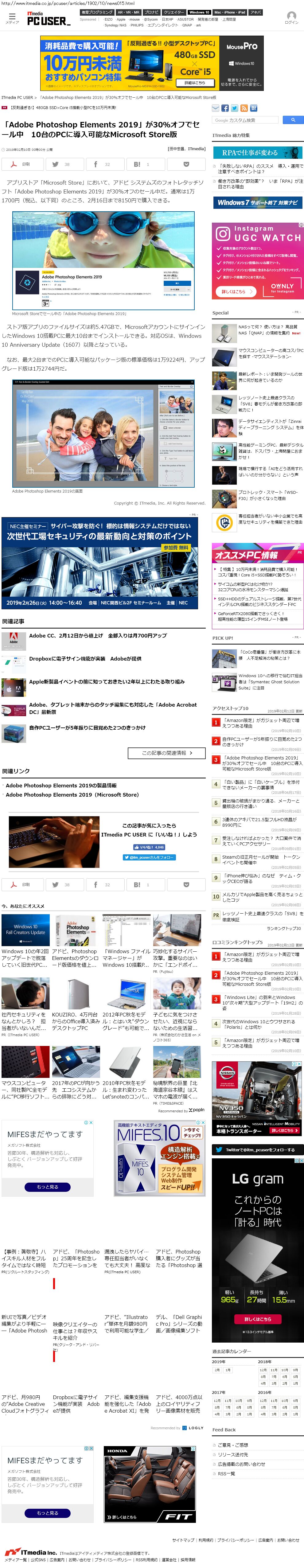Open the AR・VR・MR navigation tab

(128, 12)
